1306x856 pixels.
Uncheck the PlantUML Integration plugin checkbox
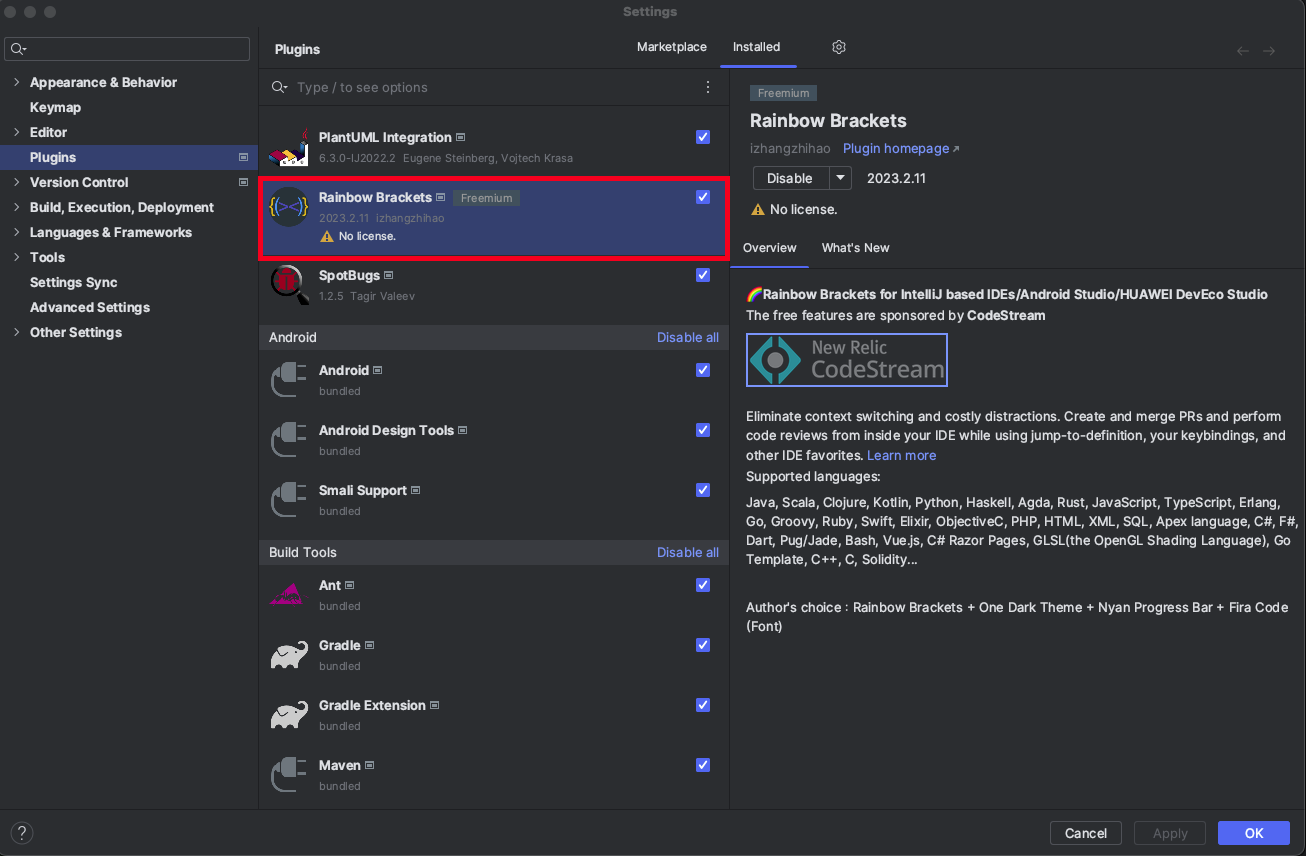703,137
